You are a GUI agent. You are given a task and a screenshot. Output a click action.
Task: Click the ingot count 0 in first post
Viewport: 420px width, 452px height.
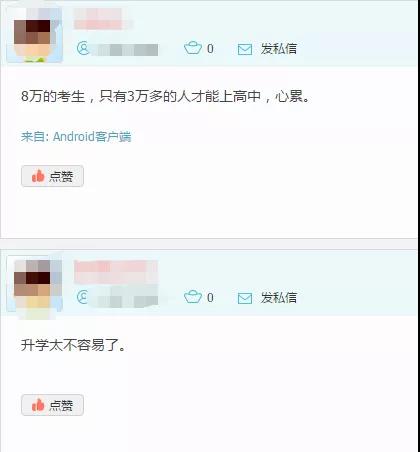pos(210,49)
